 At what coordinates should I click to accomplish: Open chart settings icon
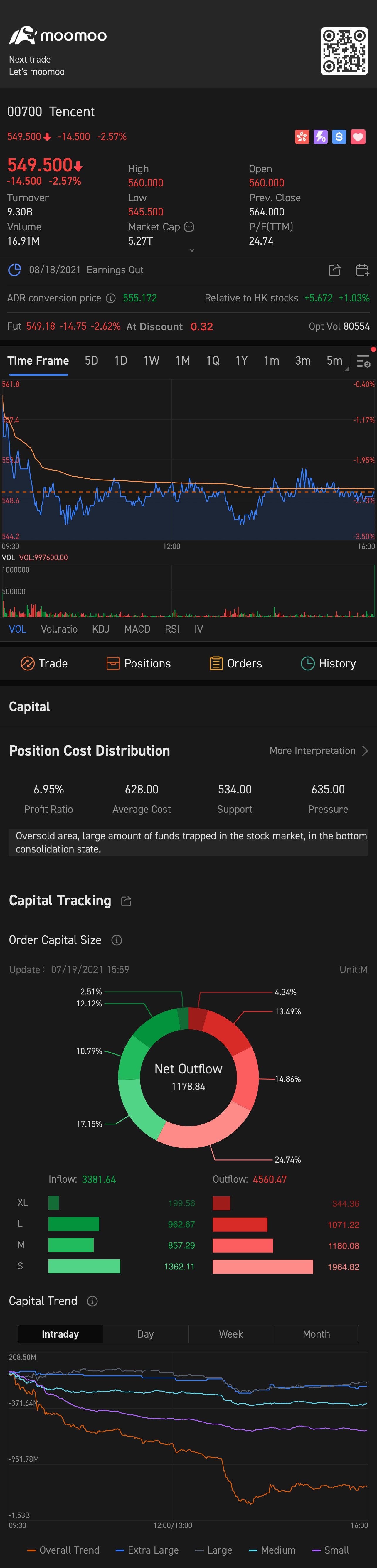point(363,362)
